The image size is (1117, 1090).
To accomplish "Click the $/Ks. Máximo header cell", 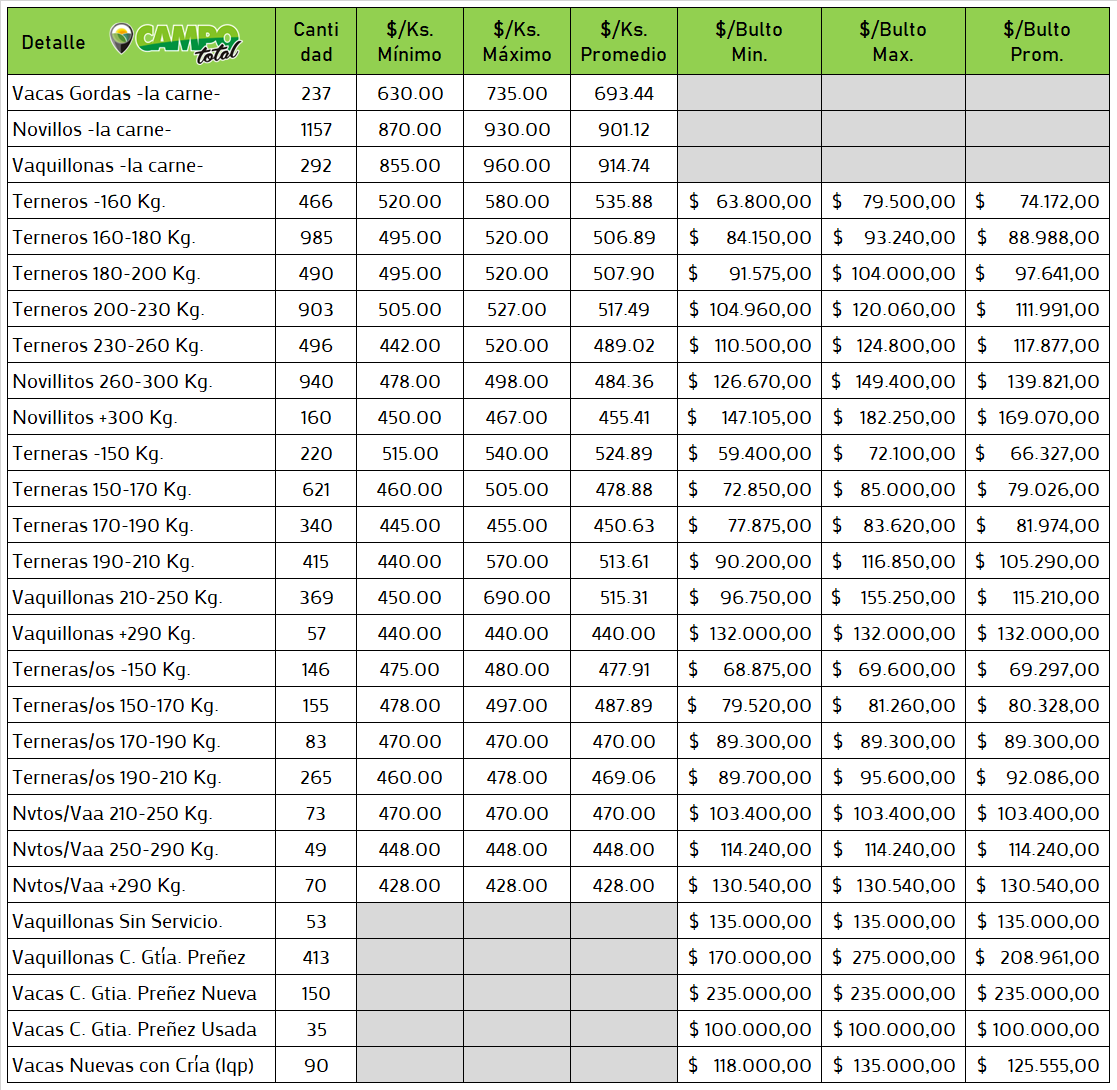I will click(x=517, y=42).
